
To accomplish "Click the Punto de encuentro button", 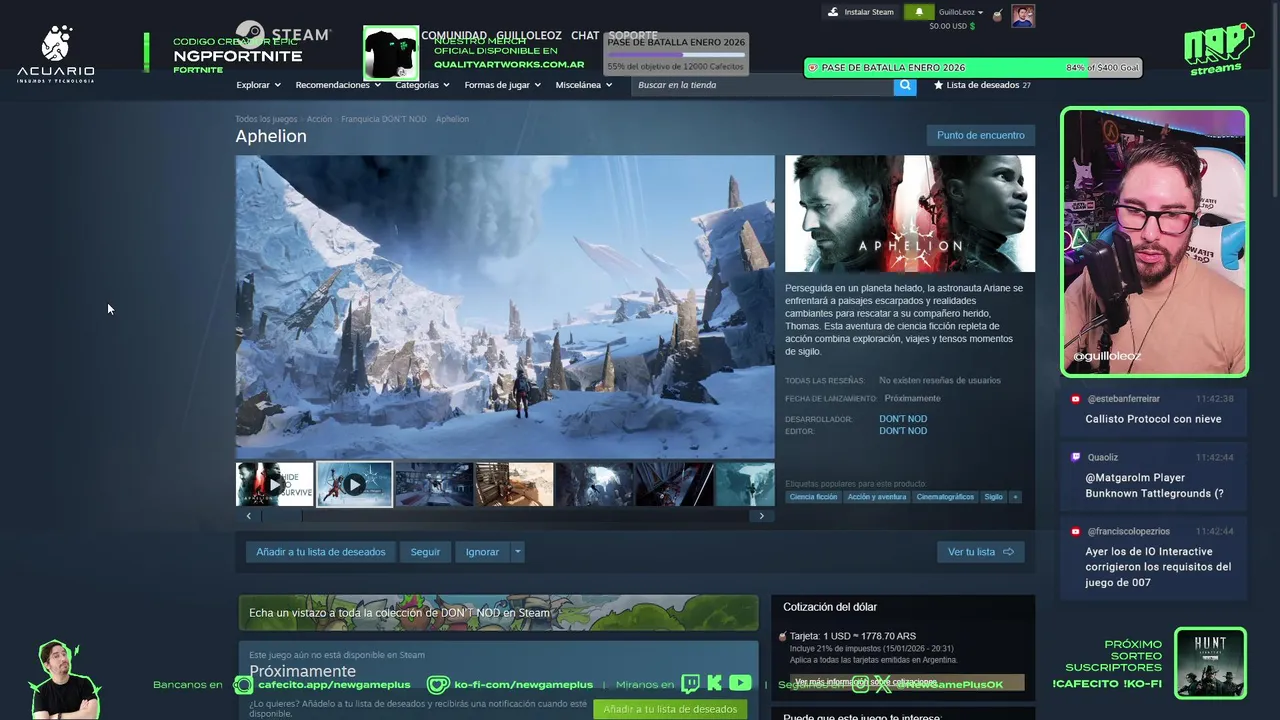I will tap(980, 135).
